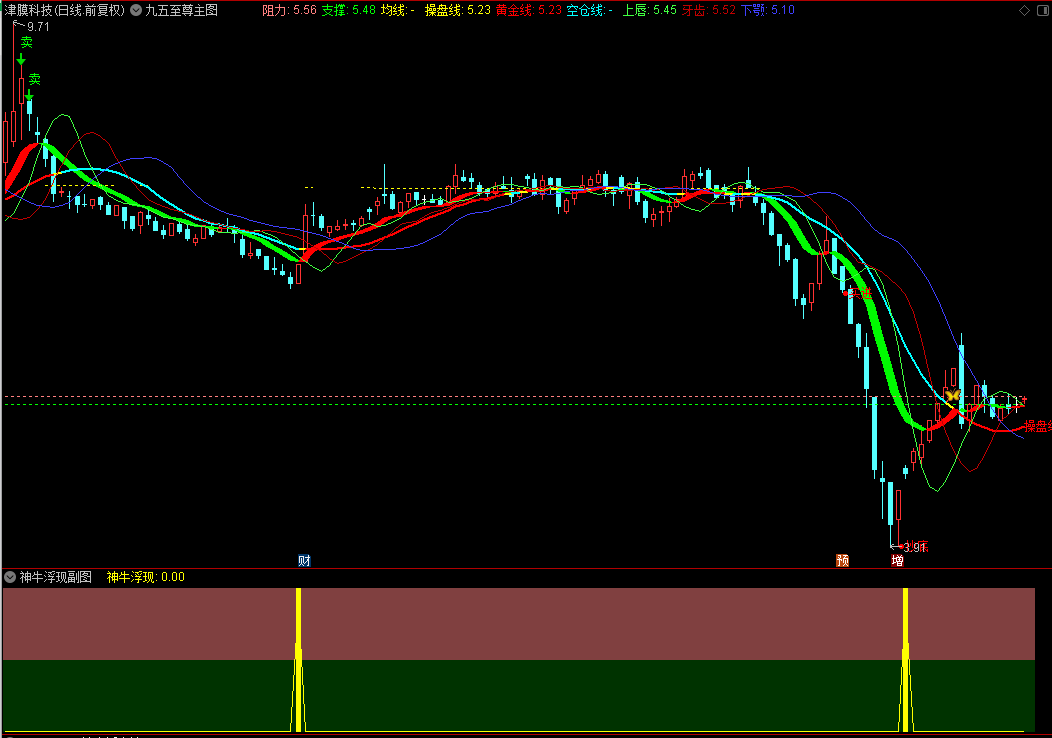Click the orange 预 marker on the time axis
The image size is (1052, 738).
tap(843, 561)
